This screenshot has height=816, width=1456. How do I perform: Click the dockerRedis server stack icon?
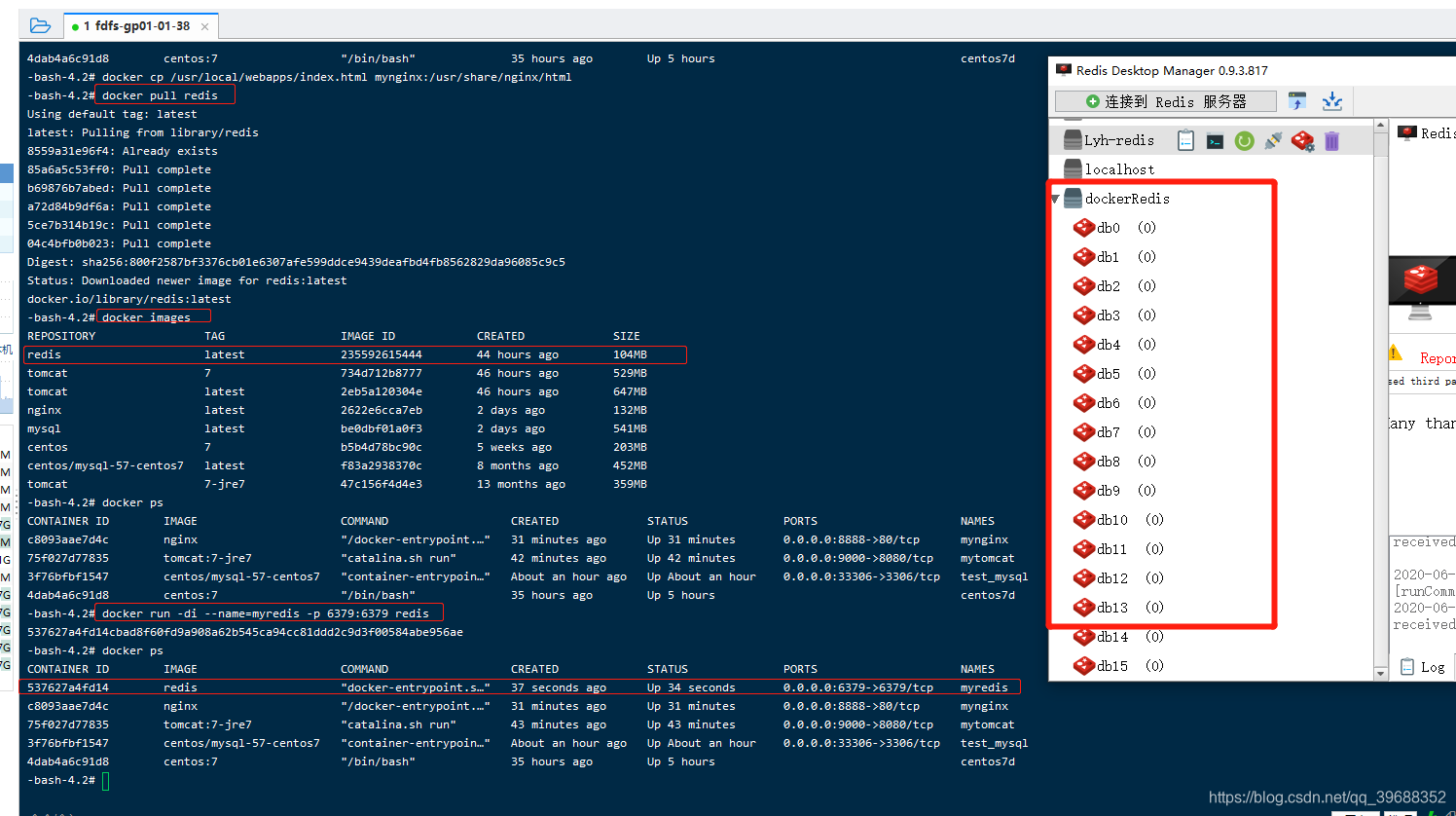pyautogui.click(x=1073, y=199)
